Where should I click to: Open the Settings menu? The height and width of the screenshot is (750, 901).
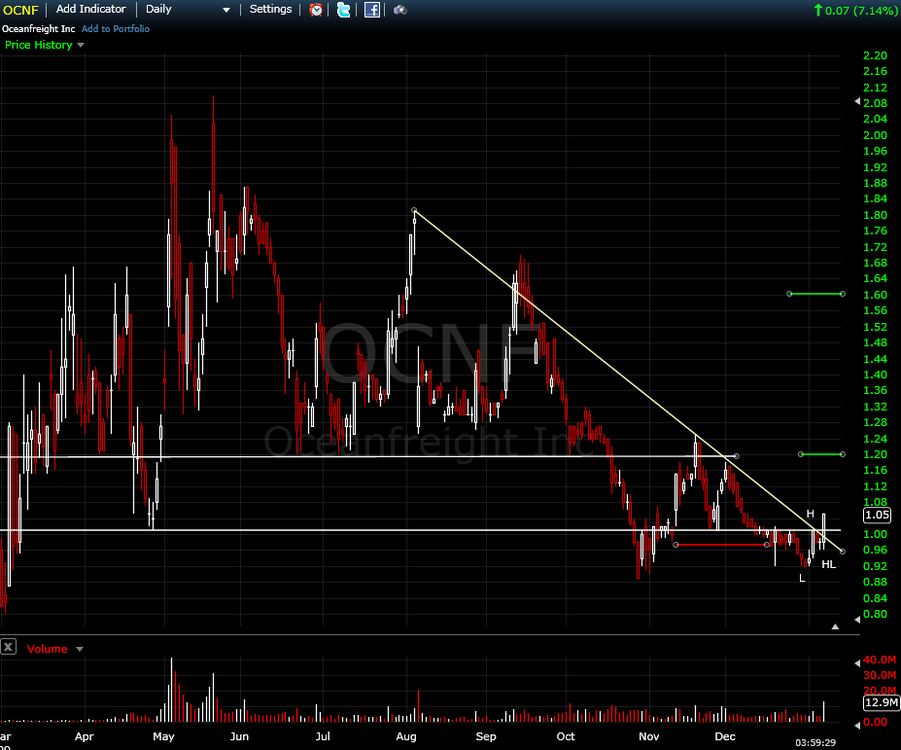pos(271,9)
